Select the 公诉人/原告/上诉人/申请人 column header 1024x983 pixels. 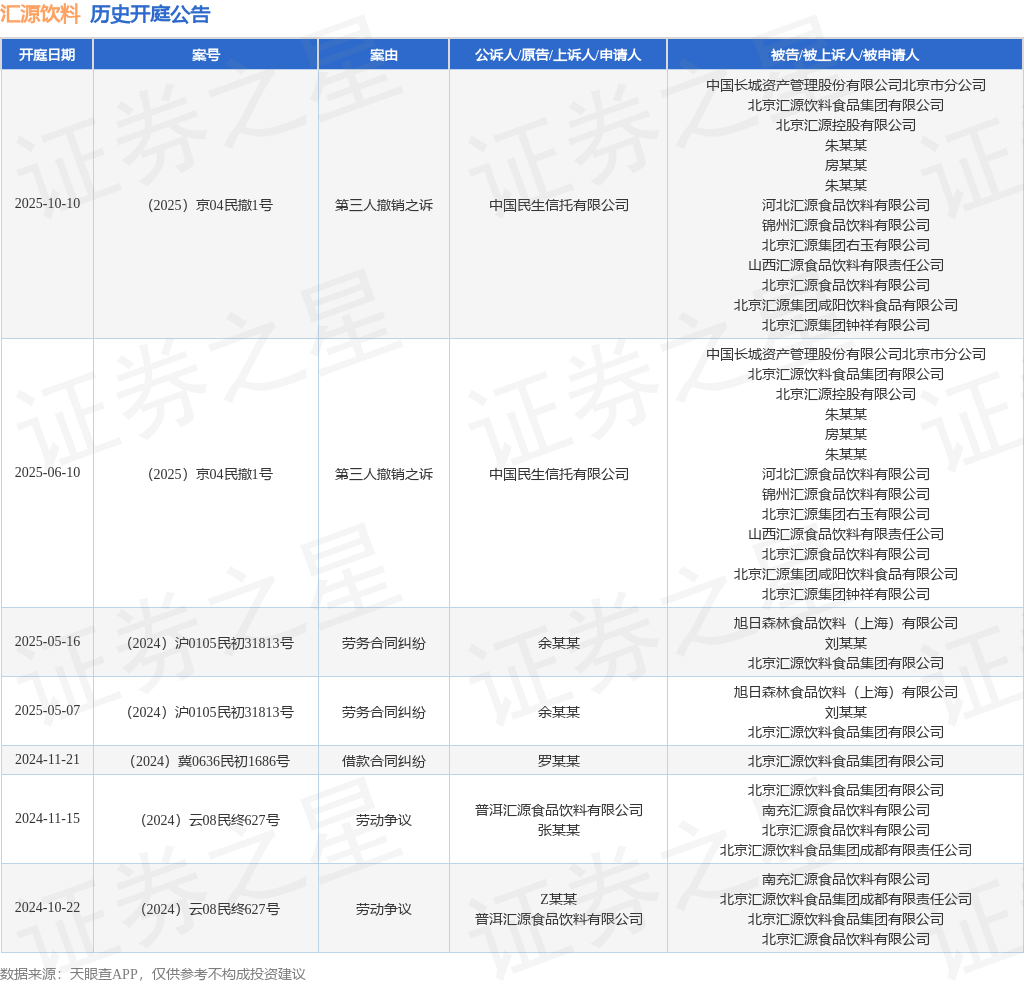(558, 55)
